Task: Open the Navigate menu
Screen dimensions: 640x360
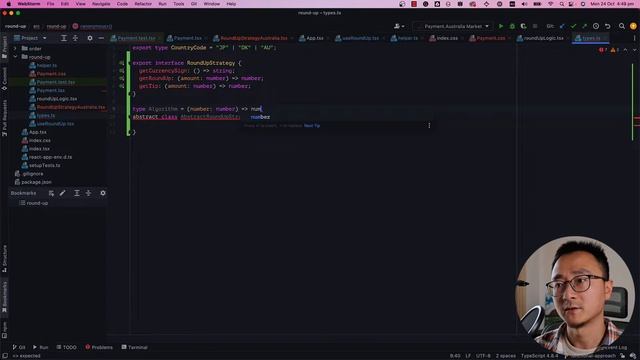Action: click(x=101, y=4)
